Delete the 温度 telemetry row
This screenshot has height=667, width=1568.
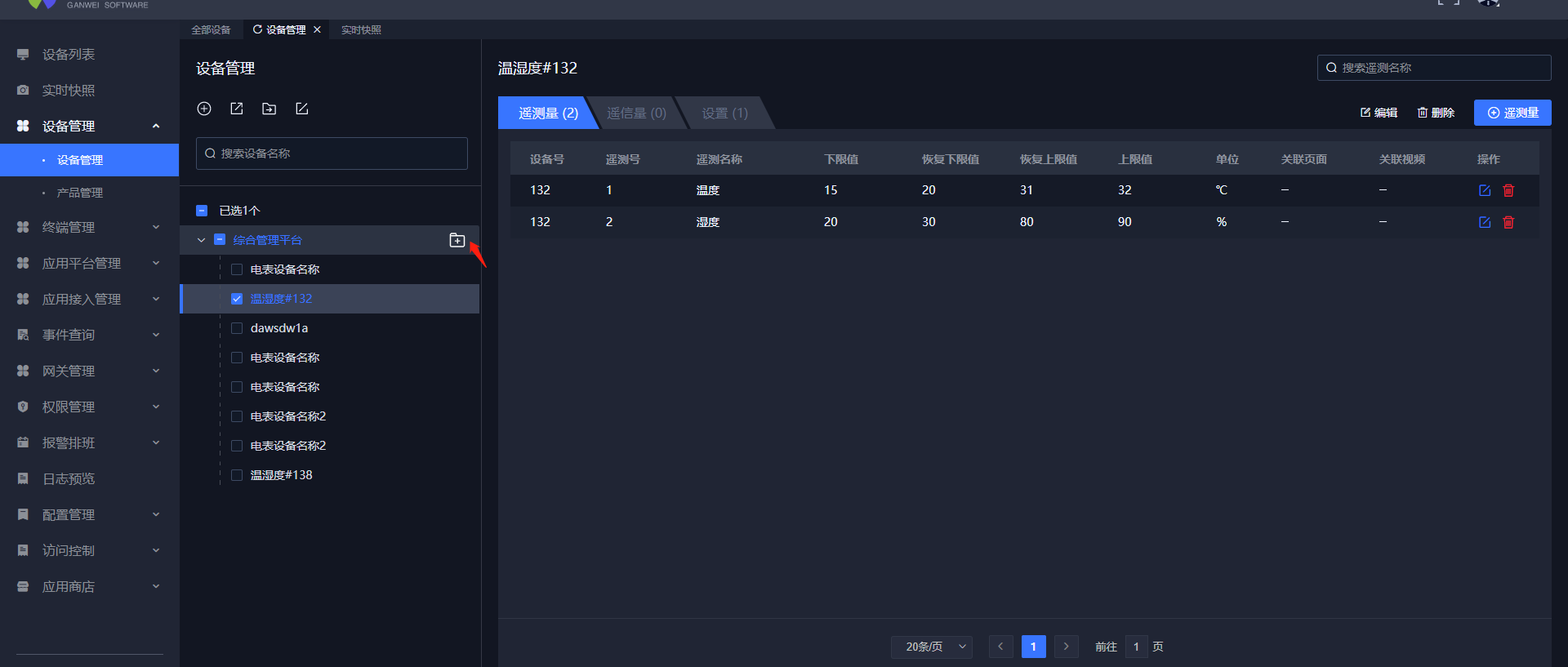point(1508,190)
